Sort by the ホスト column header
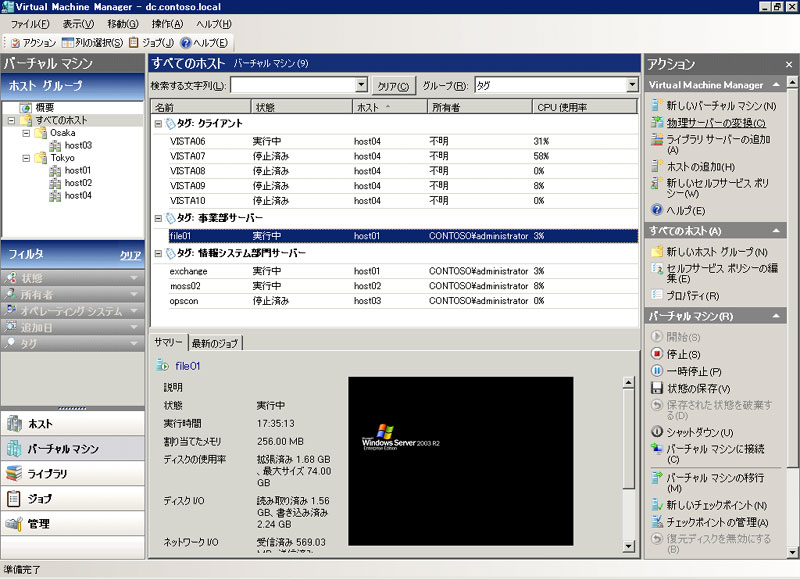 (x=390, y=107)
